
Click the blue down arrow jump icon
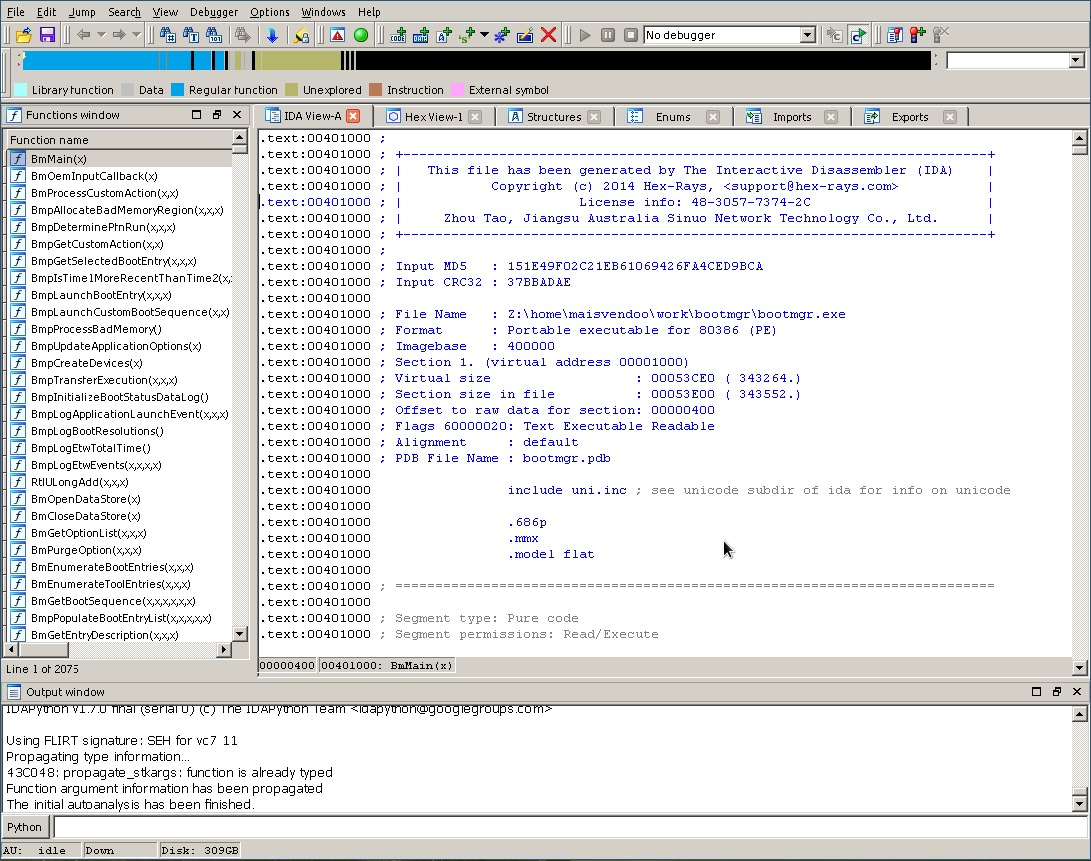[272, 35]
